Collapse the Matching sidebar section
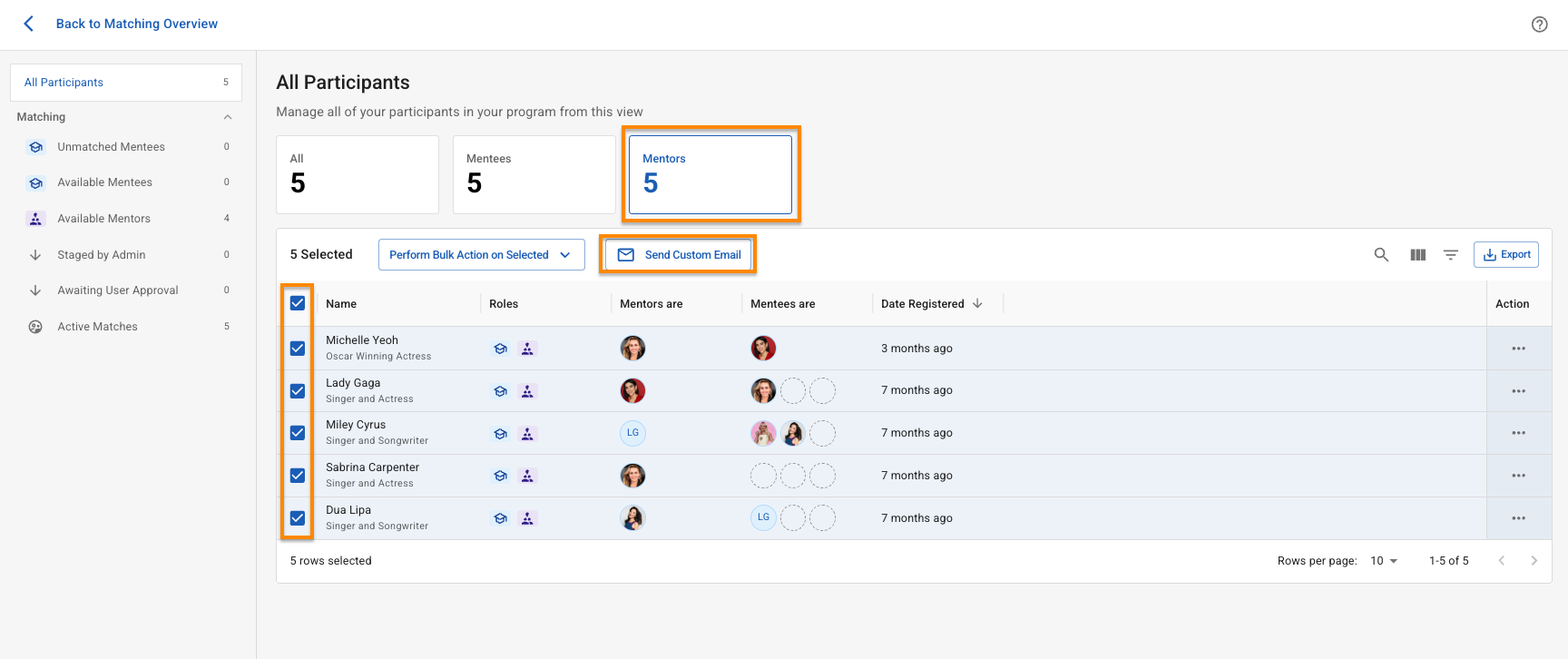Screen dimensions: 1568x659 (228, 117)
